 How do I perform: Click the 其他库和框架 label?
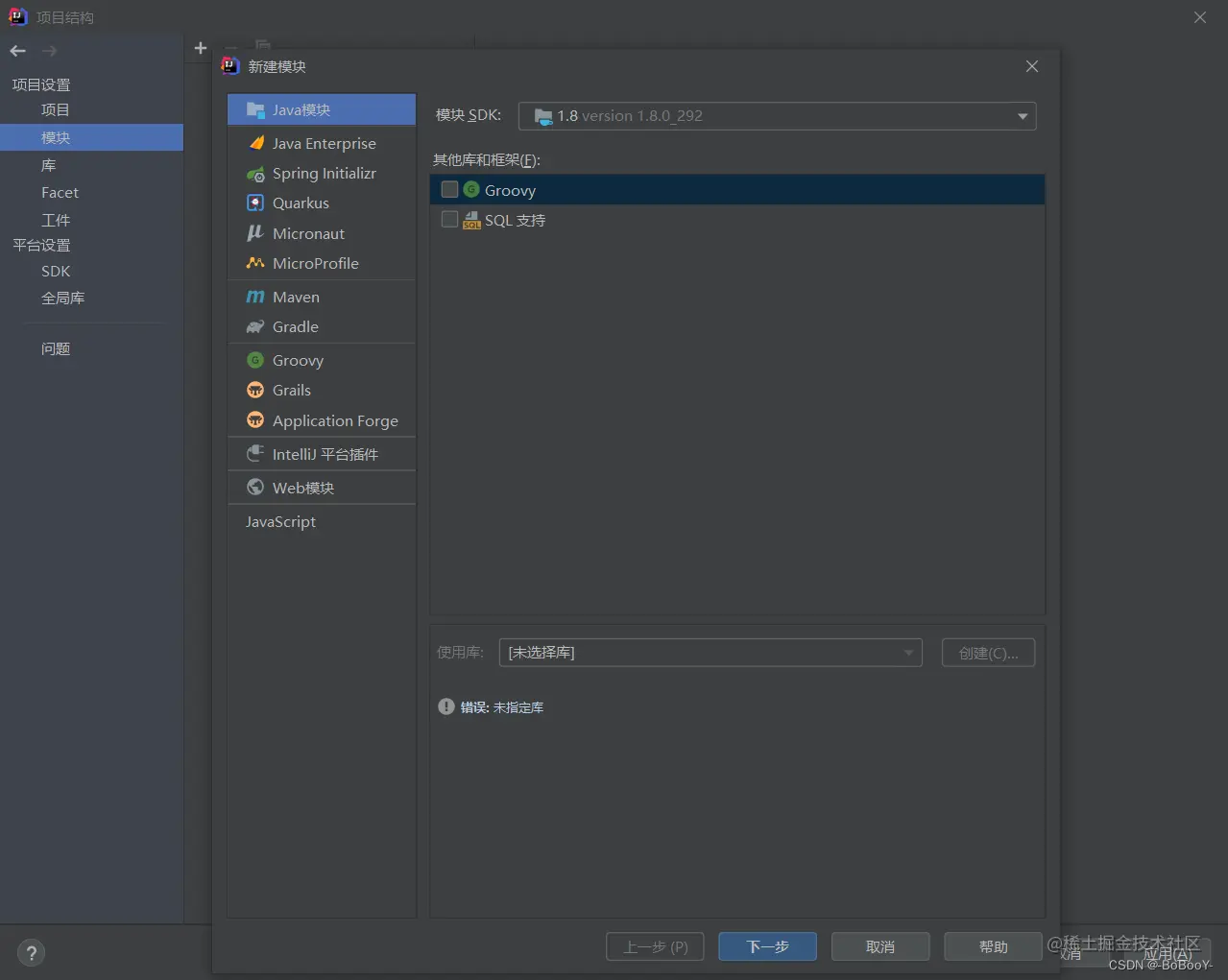[x=487, y=160]
